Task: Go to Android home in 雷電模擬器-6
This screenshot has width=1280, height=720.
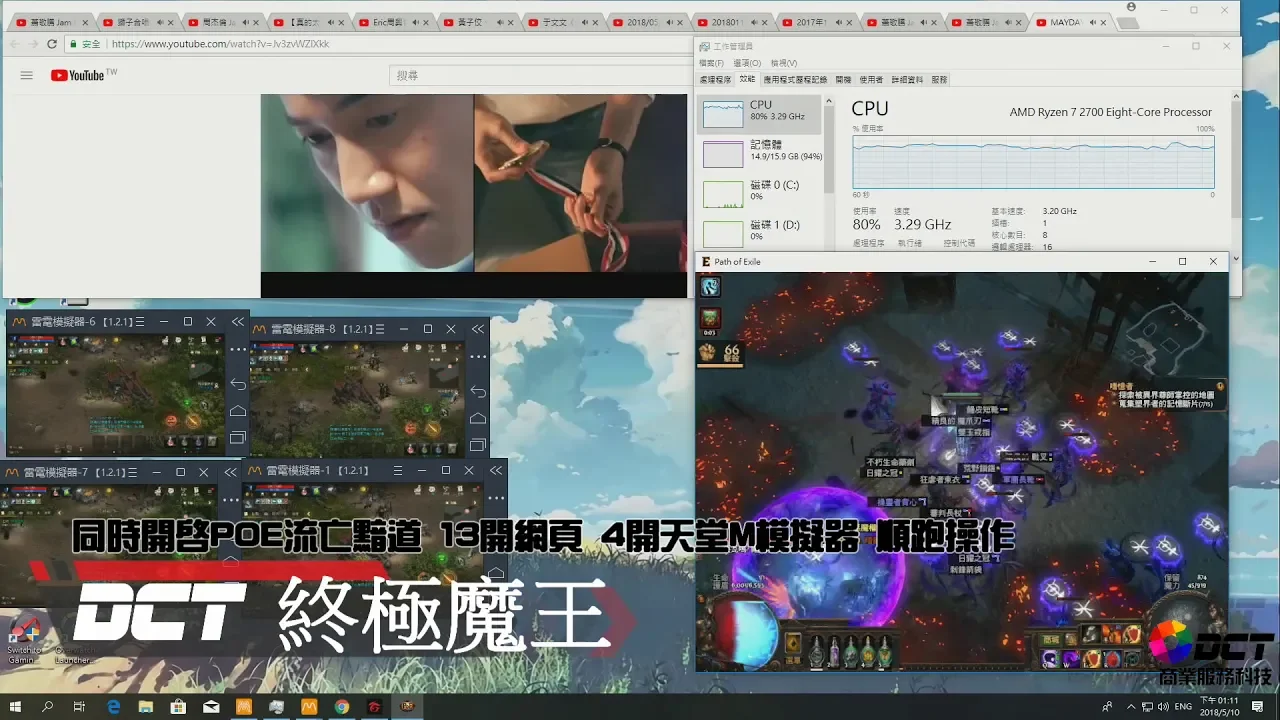Action: point(237,411)
